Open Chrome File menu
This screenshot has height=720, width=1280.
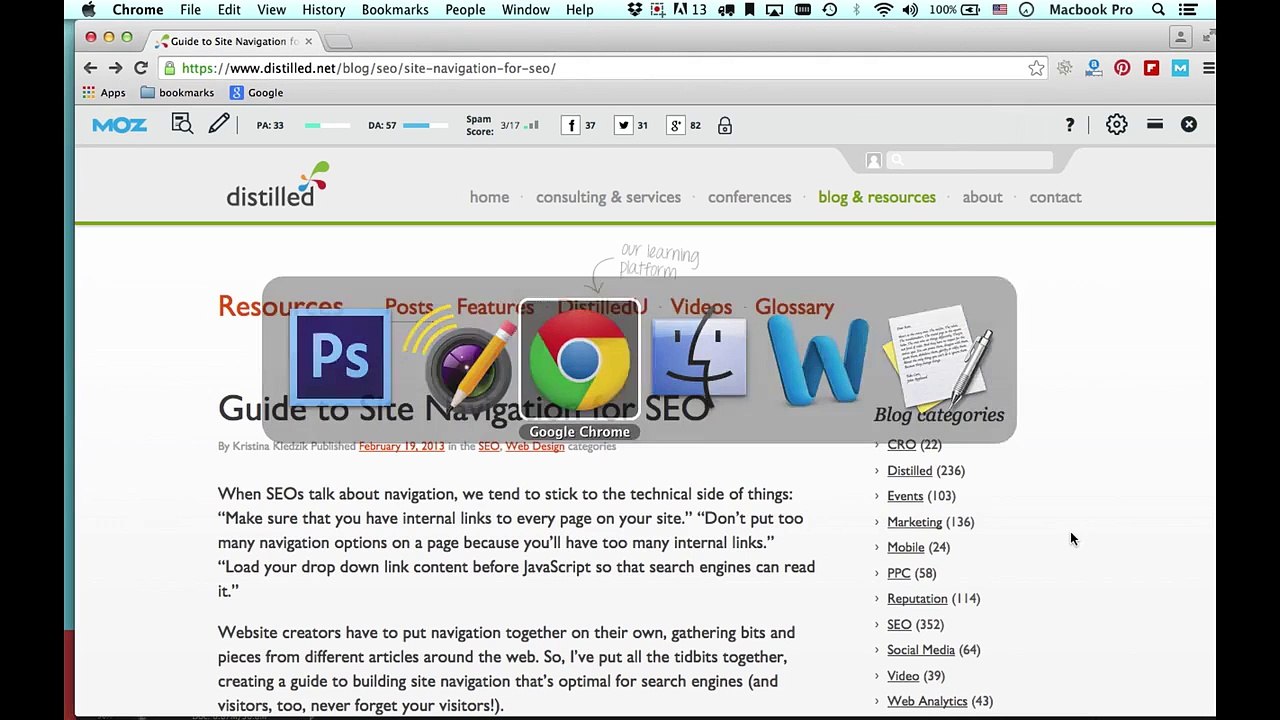190,10
